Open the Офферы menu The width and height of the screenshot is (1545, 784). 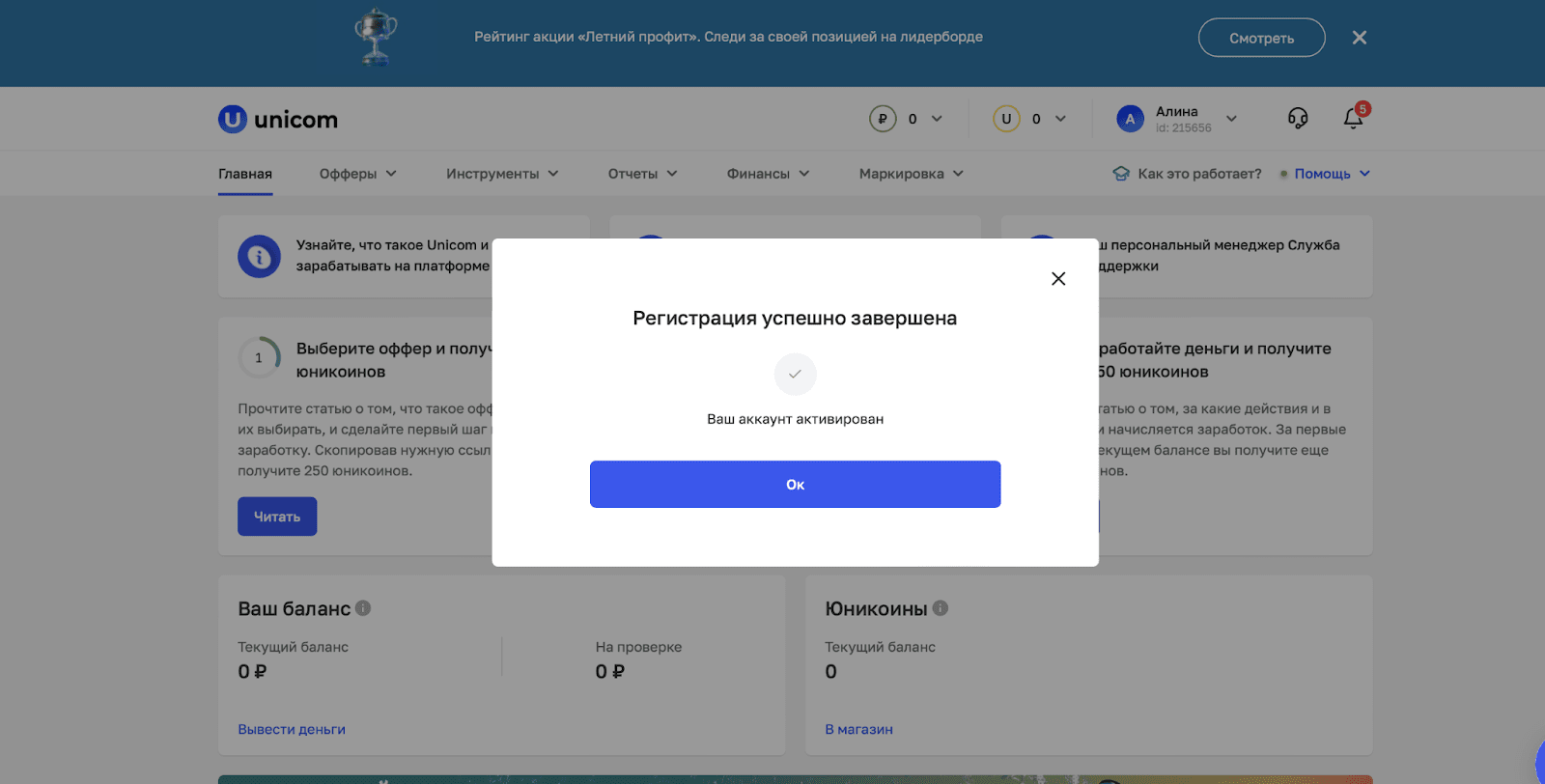tap(358, 174)
